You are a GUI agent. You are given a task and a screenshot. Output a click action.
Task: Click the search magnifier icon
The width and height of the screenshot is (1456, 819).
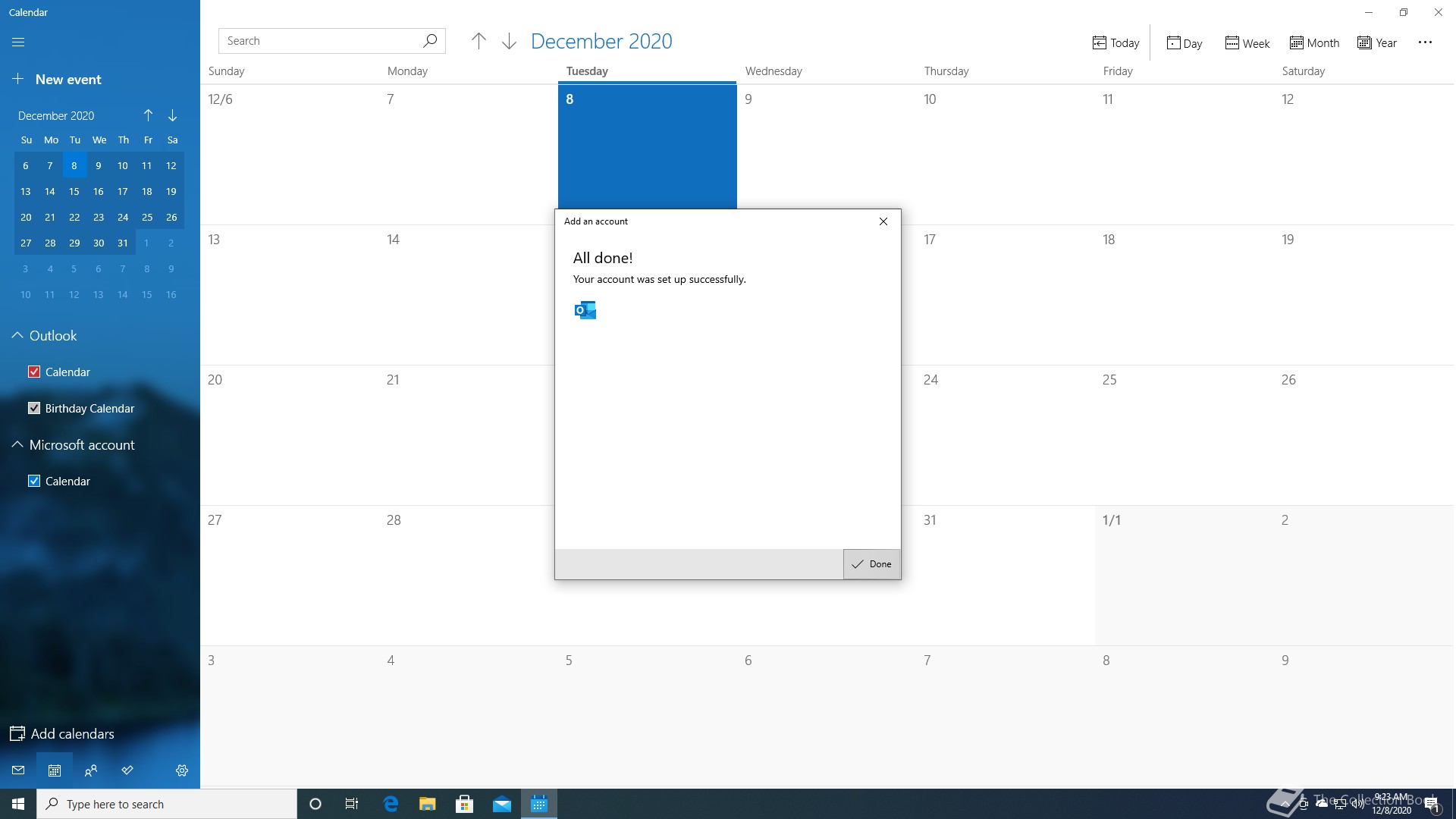tap(430, 41)
